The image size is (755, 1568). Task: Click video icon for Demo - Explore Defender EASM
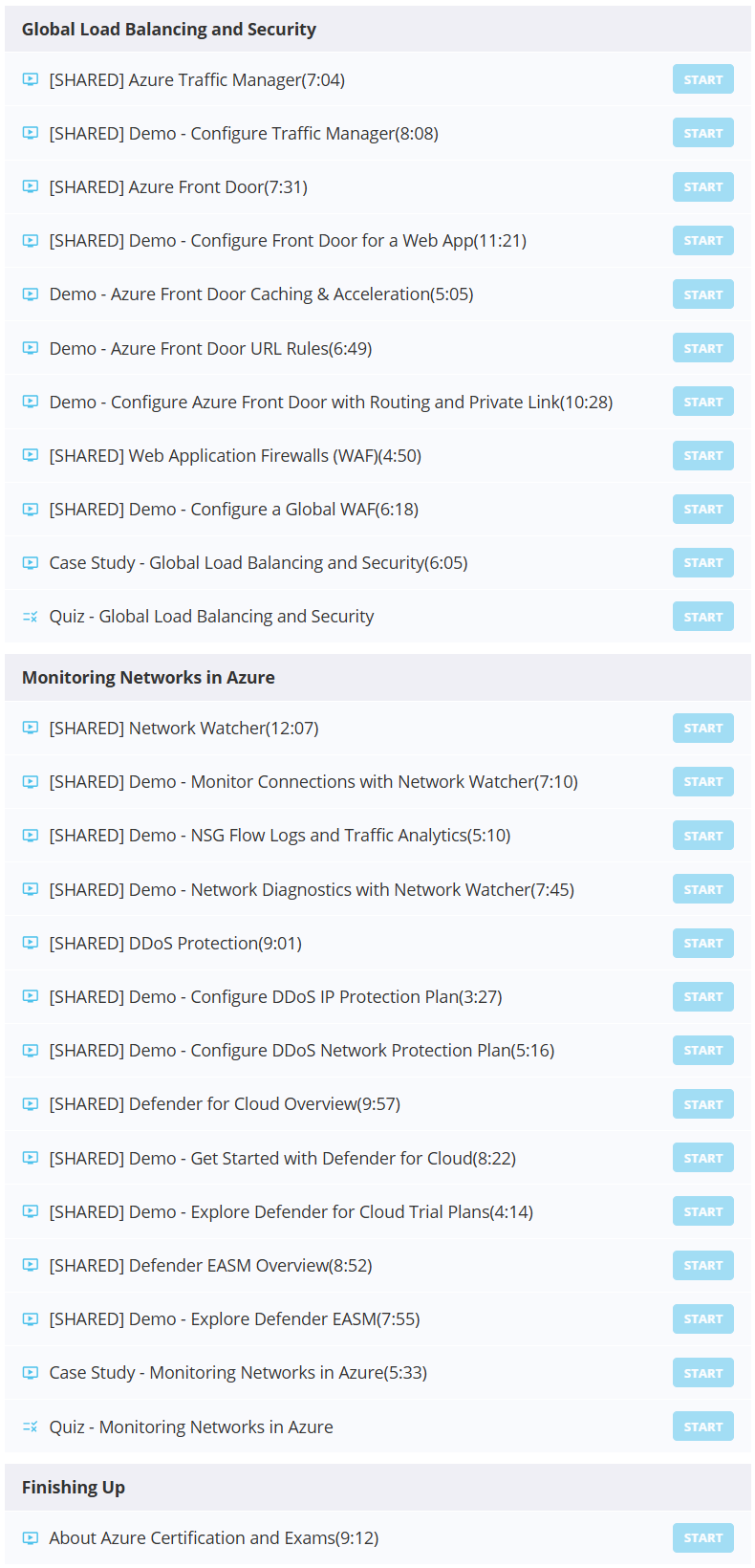point(31,1318)
